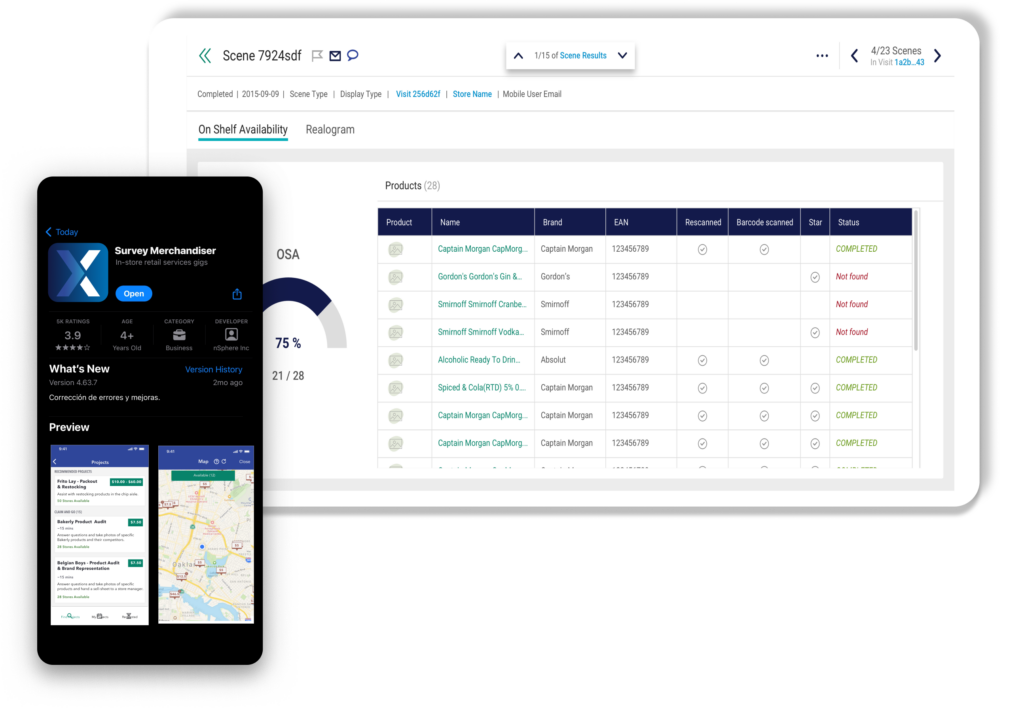Toggle Barcode scanned check in Absolut row
Screen dimensions: 1024x708
[764, 360]
